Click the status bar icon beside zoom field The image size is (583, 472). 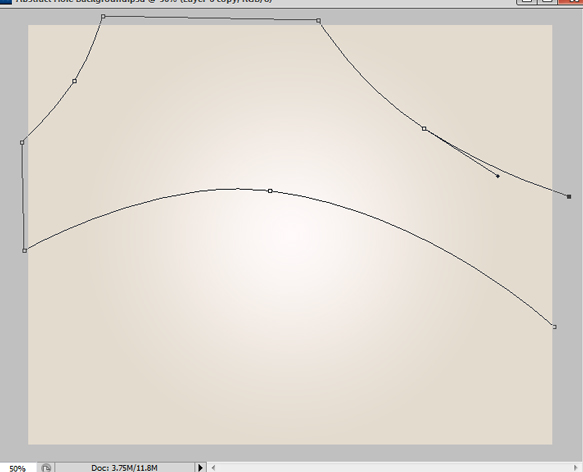[46, 468]
